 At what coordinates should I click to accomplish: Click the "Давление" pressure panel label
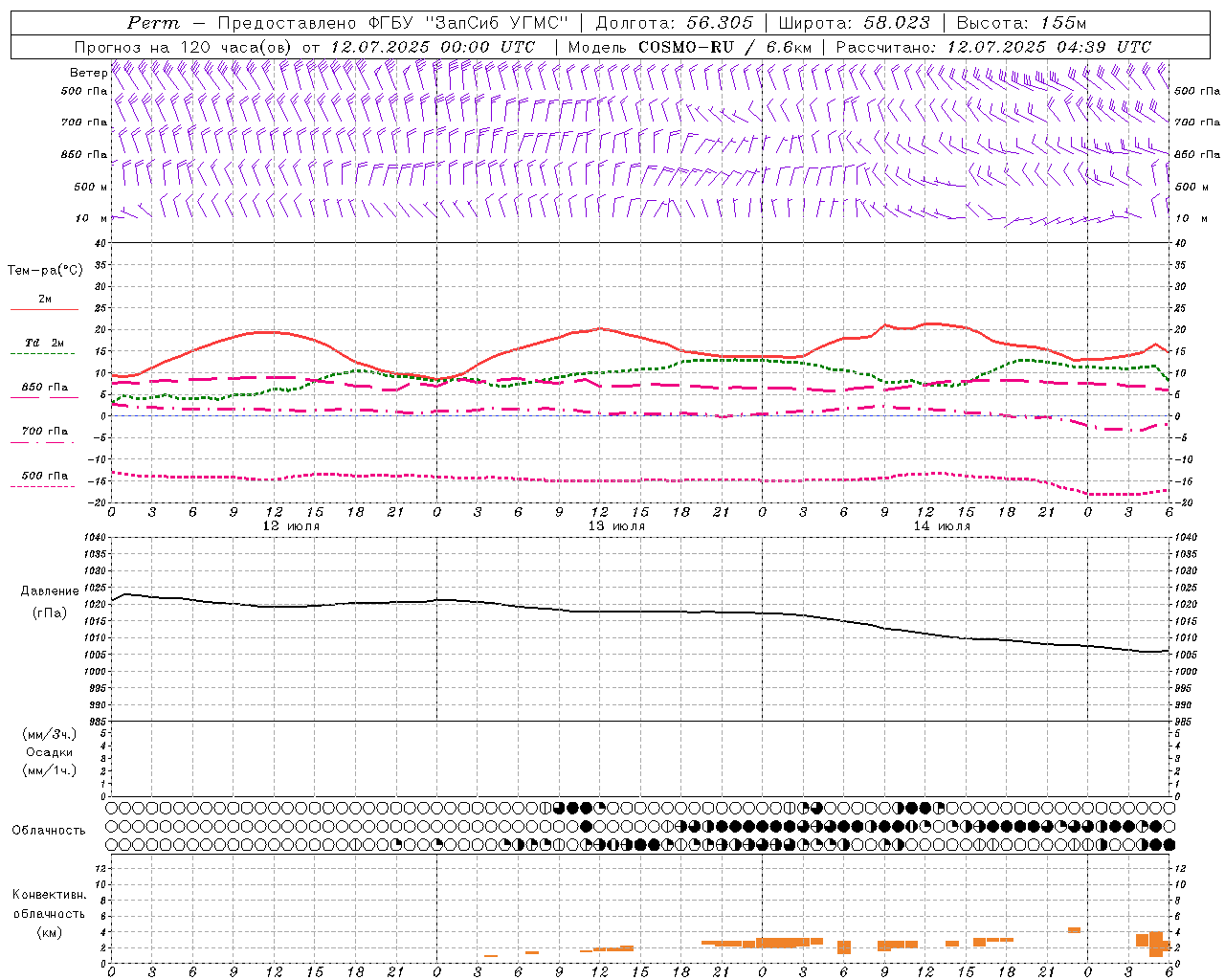(50, 591)
